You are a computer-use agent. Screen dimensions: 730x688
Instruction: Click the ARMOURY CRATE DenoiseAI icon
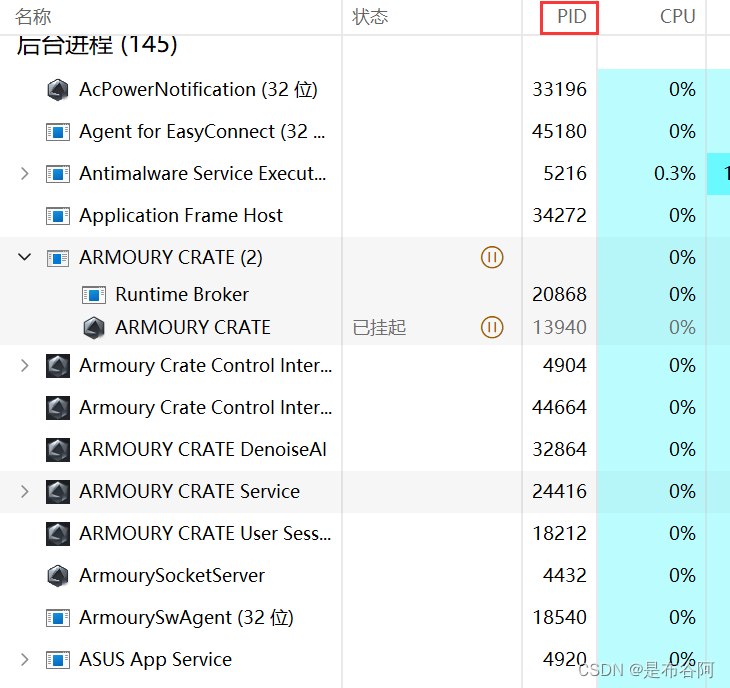coord(58,450)
